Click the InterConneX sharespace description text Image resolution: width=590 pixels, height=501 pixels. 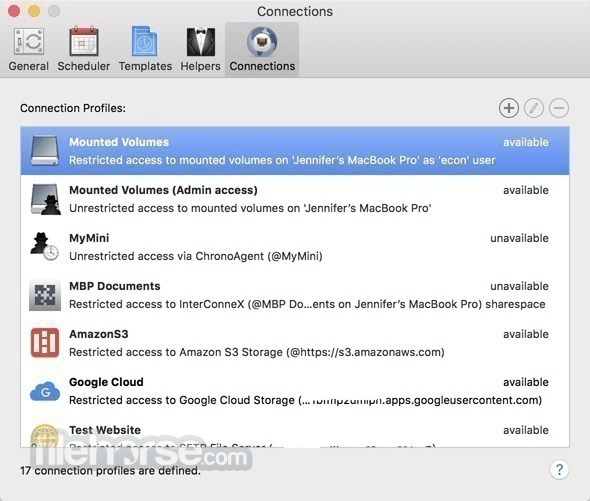pyautogui.click(x=307, y=304)
